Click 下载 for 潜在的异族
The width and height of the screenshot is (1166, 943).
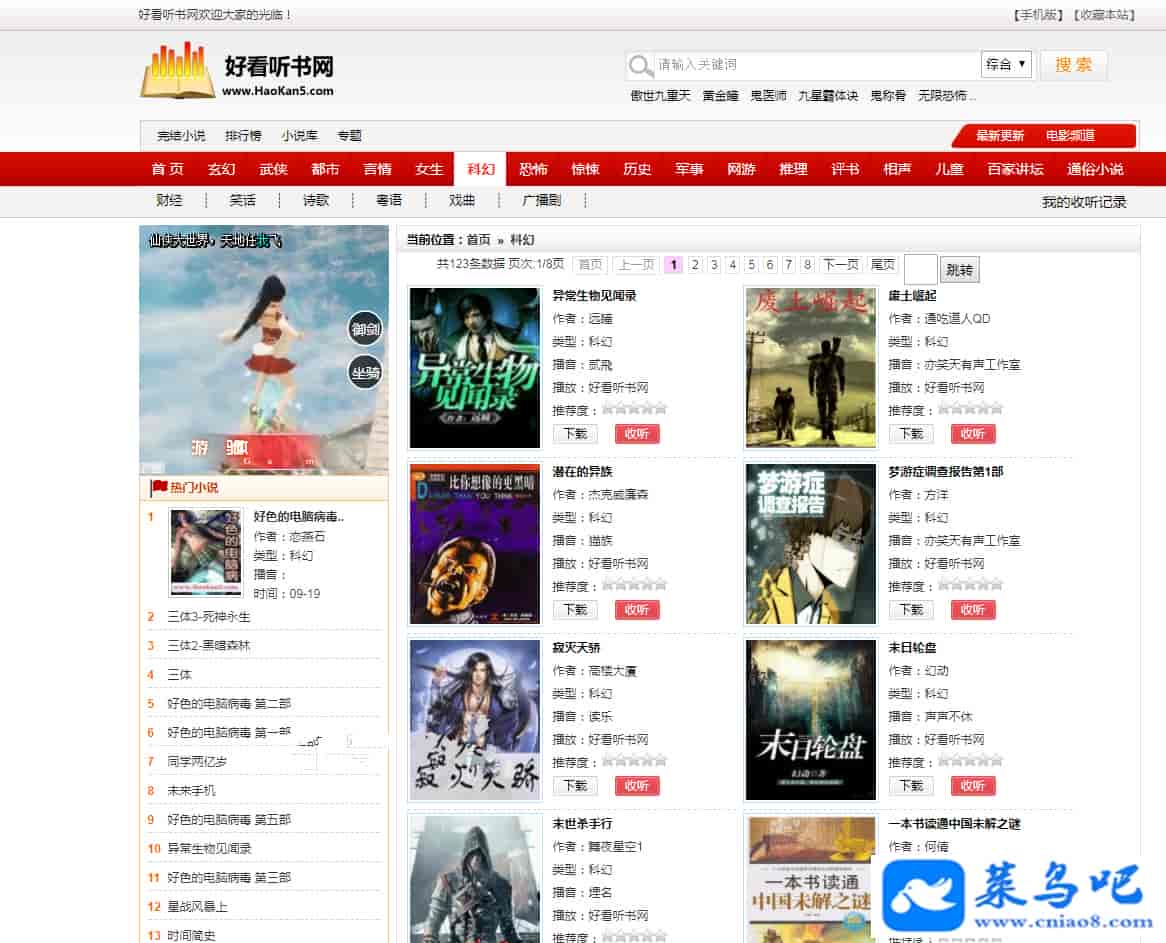[x=575, y=610]
